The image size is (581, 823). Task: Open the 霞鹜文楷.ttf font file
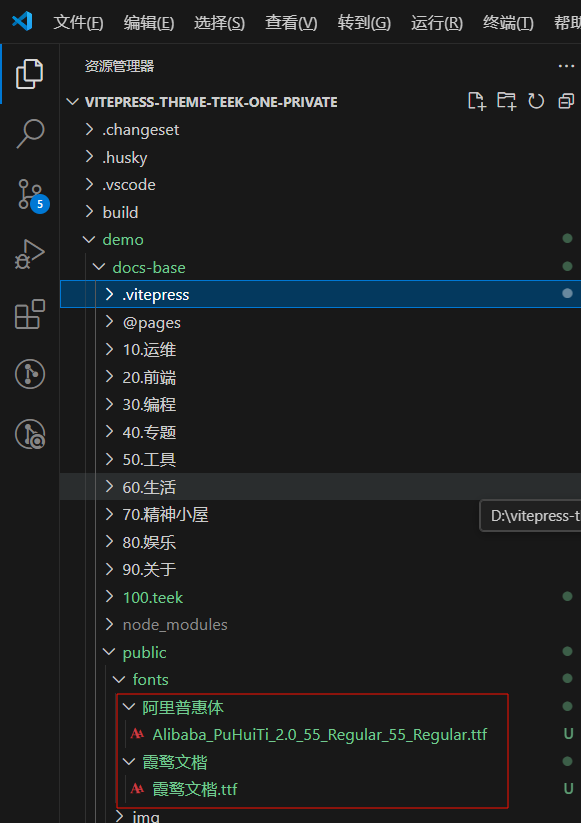(x=195, y=789)
